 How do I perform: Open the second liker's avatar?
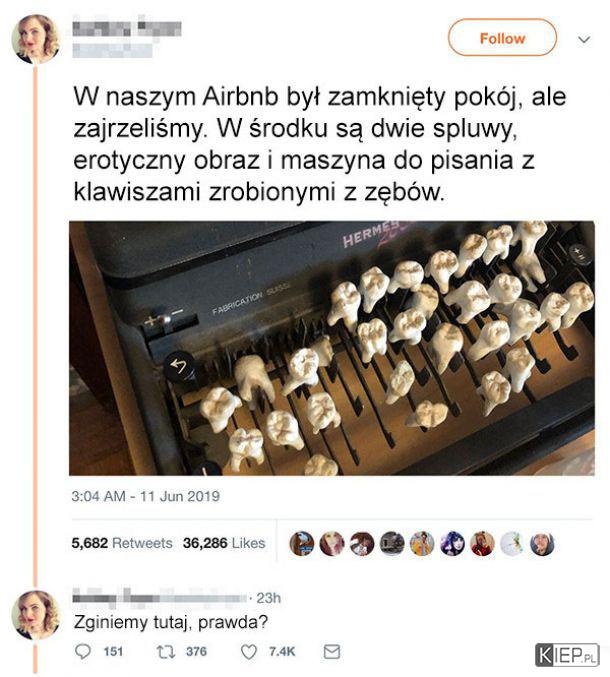332,543
